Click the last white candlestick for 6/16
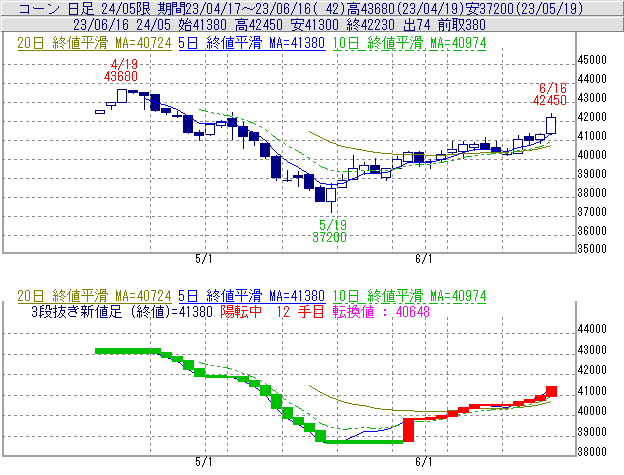 click(551, 125)
